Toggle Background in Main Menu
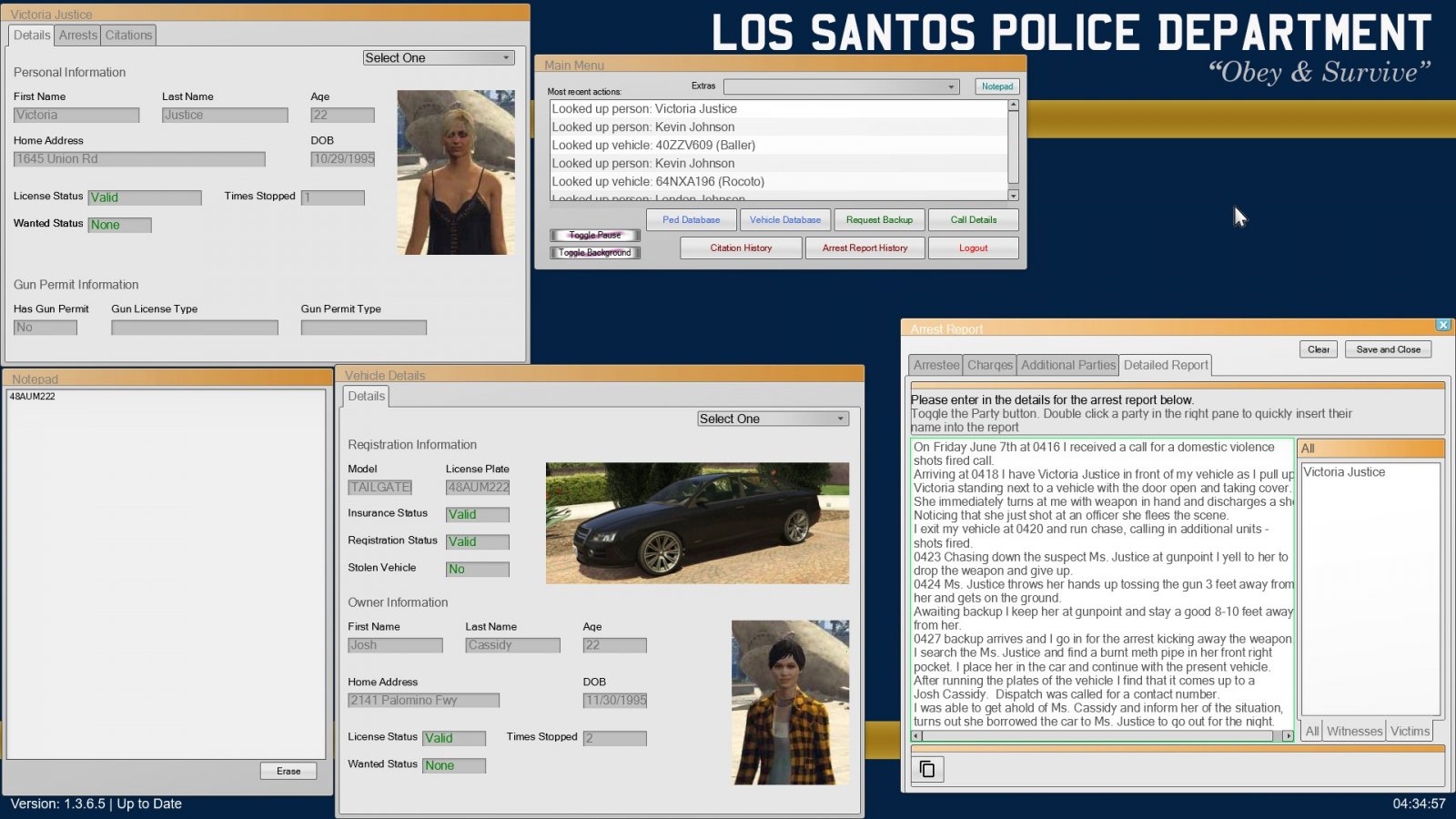 pyautogui.click(x=595, y=253)
